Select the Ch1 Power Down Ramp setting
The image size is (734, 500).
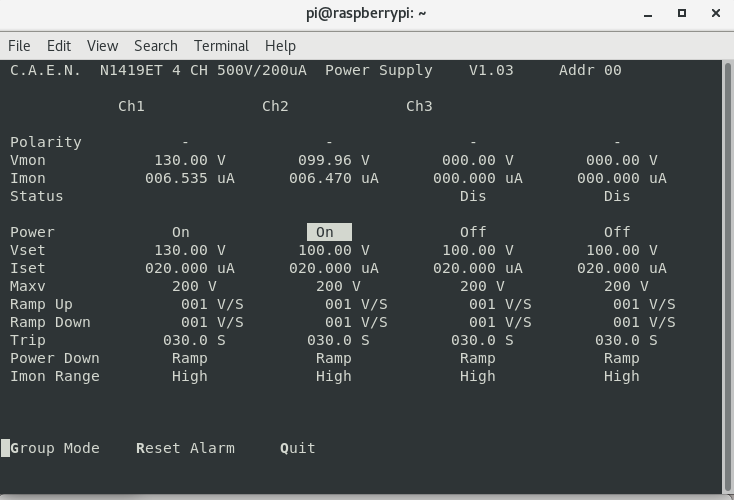189,358
